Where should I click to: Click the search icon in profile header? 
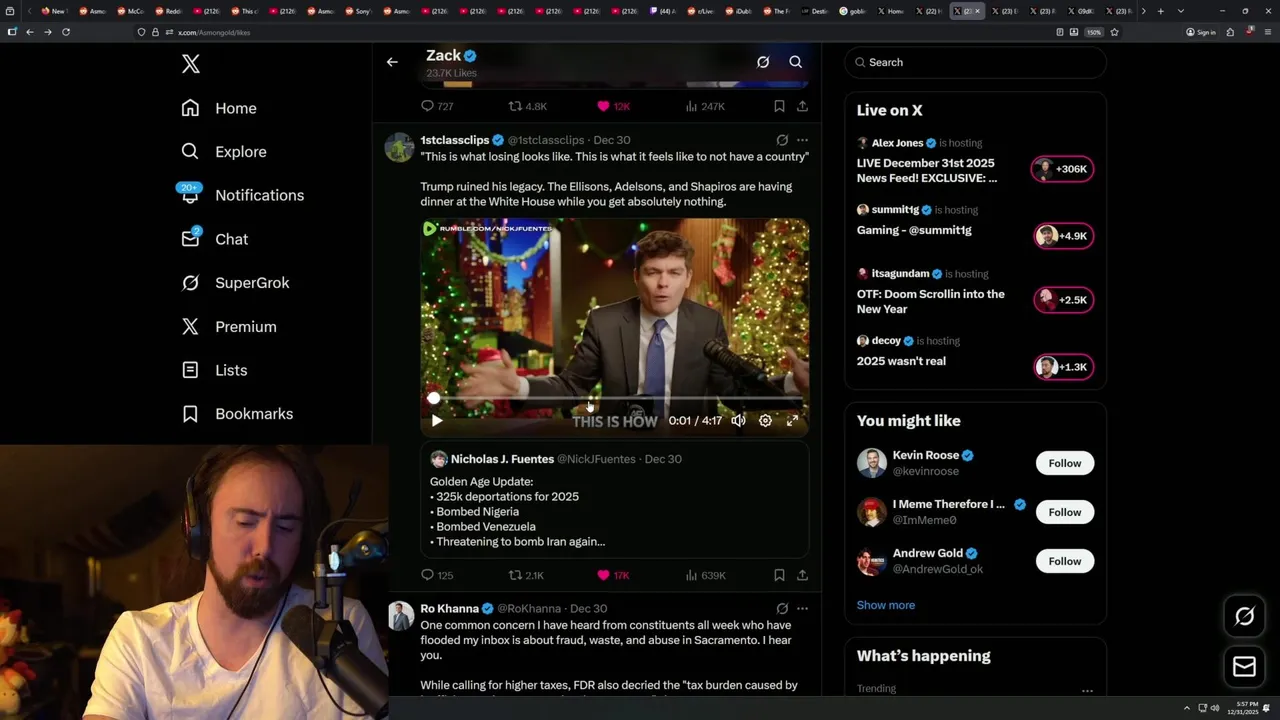(x=796, y=62)
